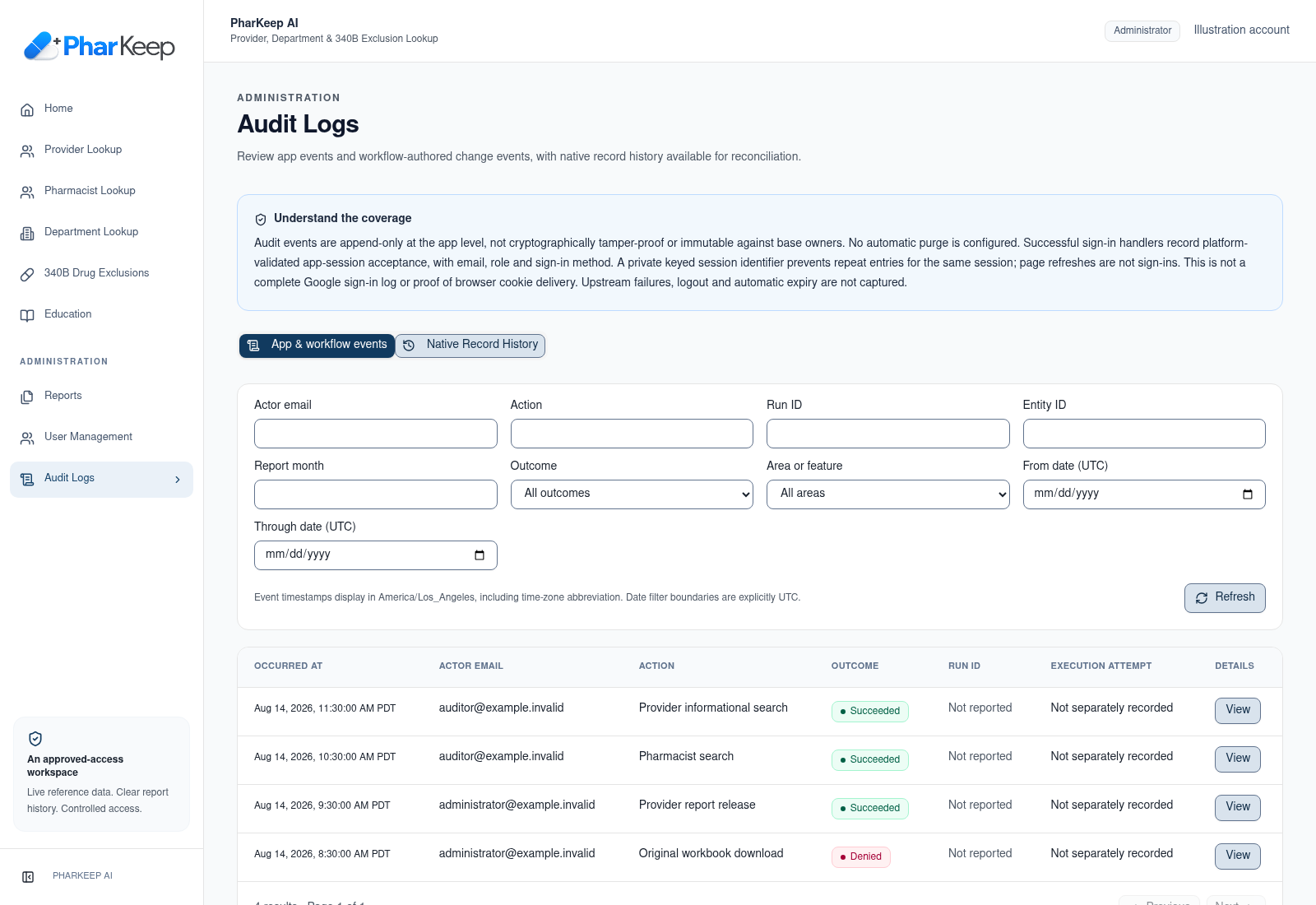Click the Illustration account label
The width and height of the screenshot is (1316, 905).
coord(1241,30)
